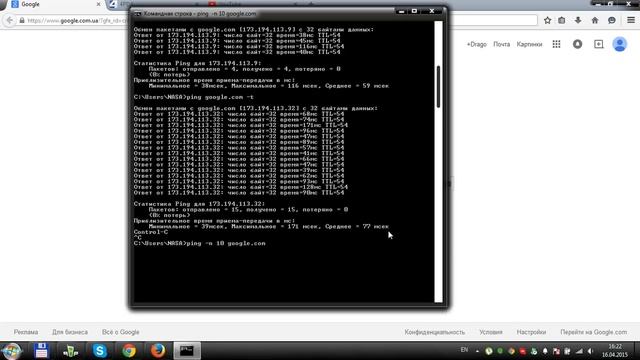This screenshot has width=640, height=360.
Task: Click the 'ping google.com -t' command line
Action: pos(193,97)
